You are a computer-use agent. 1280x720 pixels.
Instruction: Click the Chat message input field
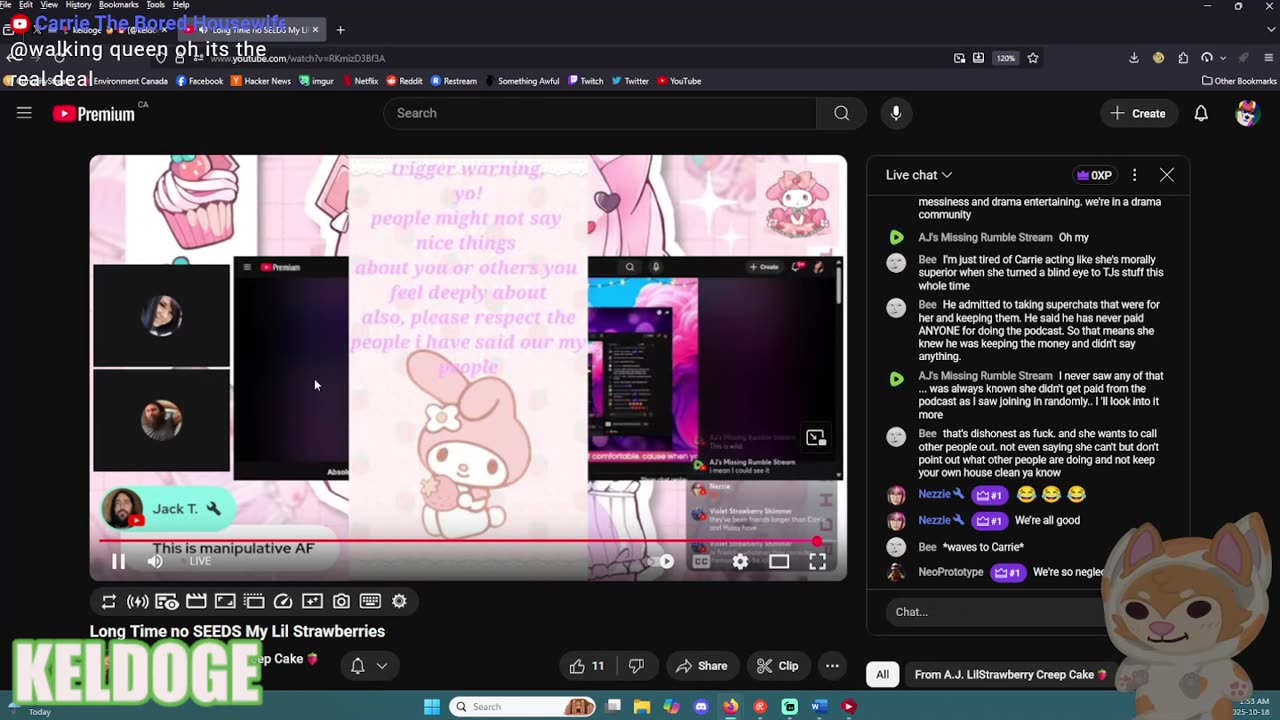point(995,612)
